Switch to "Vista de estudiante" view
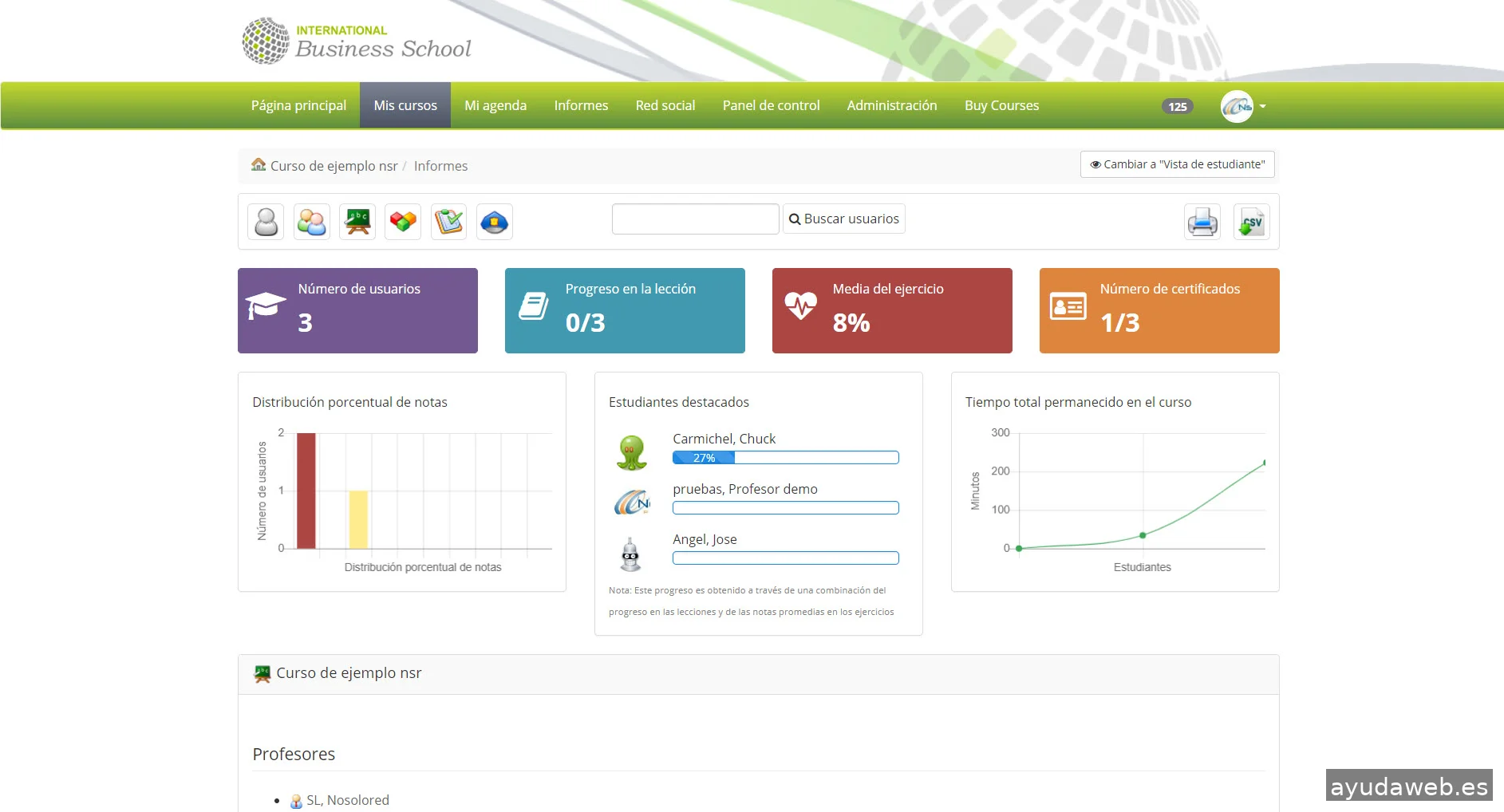Viewport: 1504px width, 812px height. tap(1177, 164)
